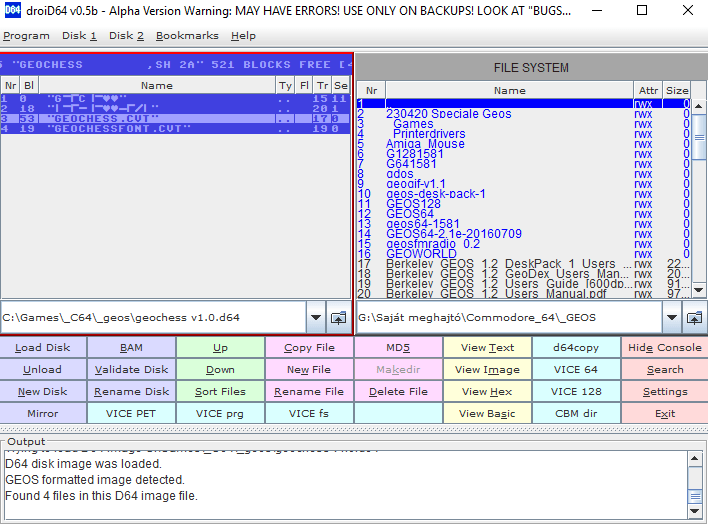Screen dimensions: 708x524
Task: Expand the right directory path dropdown
Action: (670, 318)
